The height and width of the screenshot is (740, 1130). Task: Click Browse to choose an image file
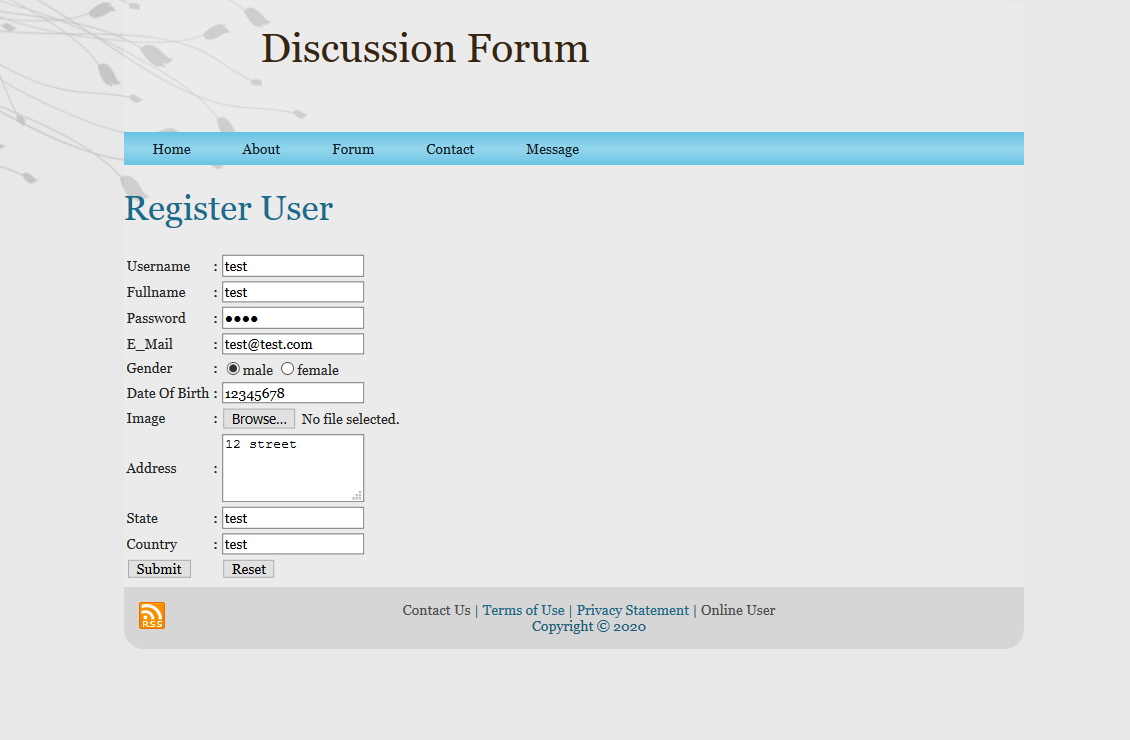click(x=258, y=418)
